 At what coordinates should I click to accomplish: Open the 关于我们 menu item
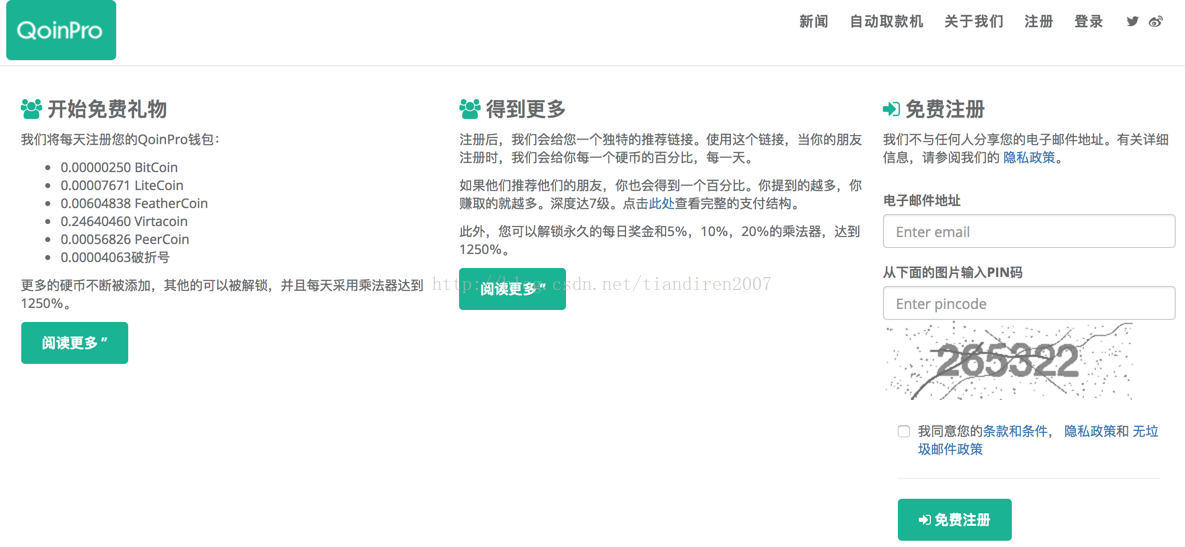(x=973, y=22)
